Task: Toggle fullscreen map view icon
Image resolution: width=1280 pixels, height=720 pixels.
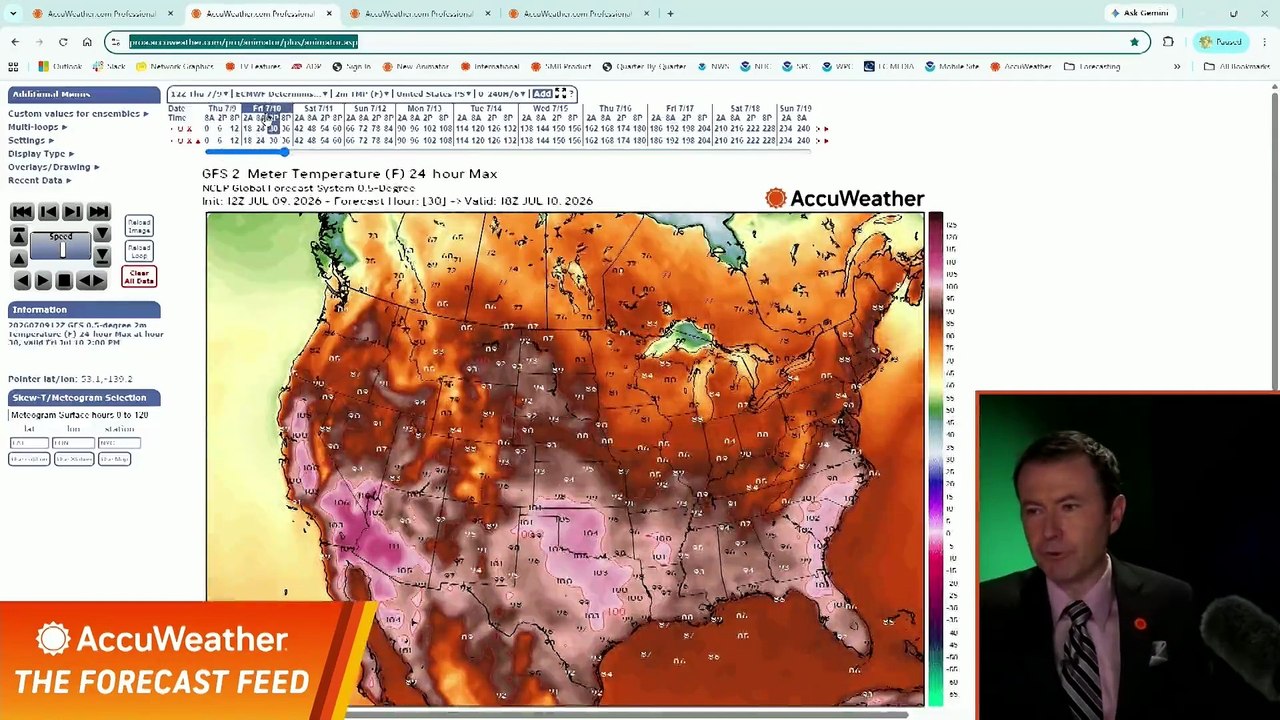Action: 560,94
